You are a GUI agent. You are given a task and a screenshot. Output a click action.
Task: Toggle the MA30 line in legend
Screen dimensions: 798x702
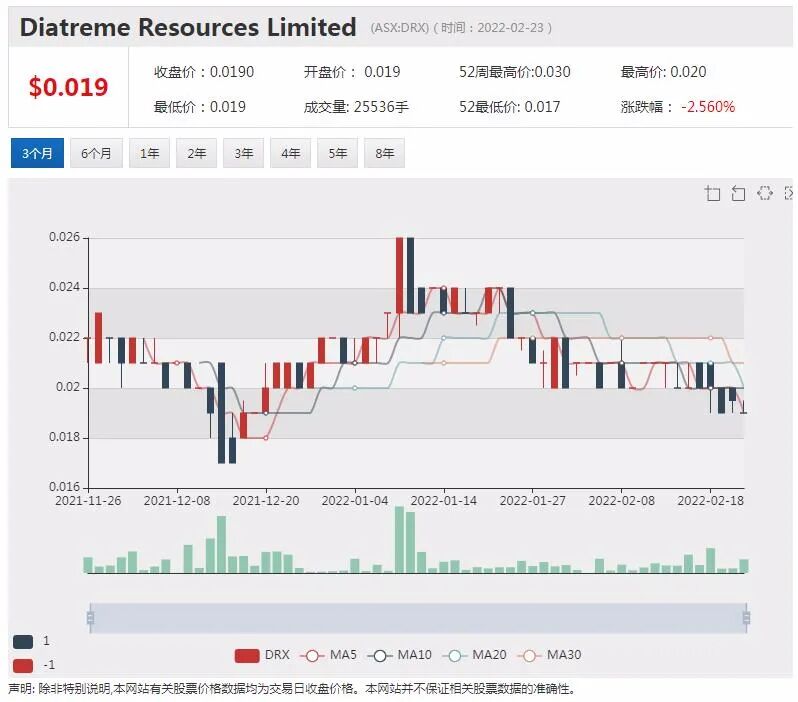549,655
